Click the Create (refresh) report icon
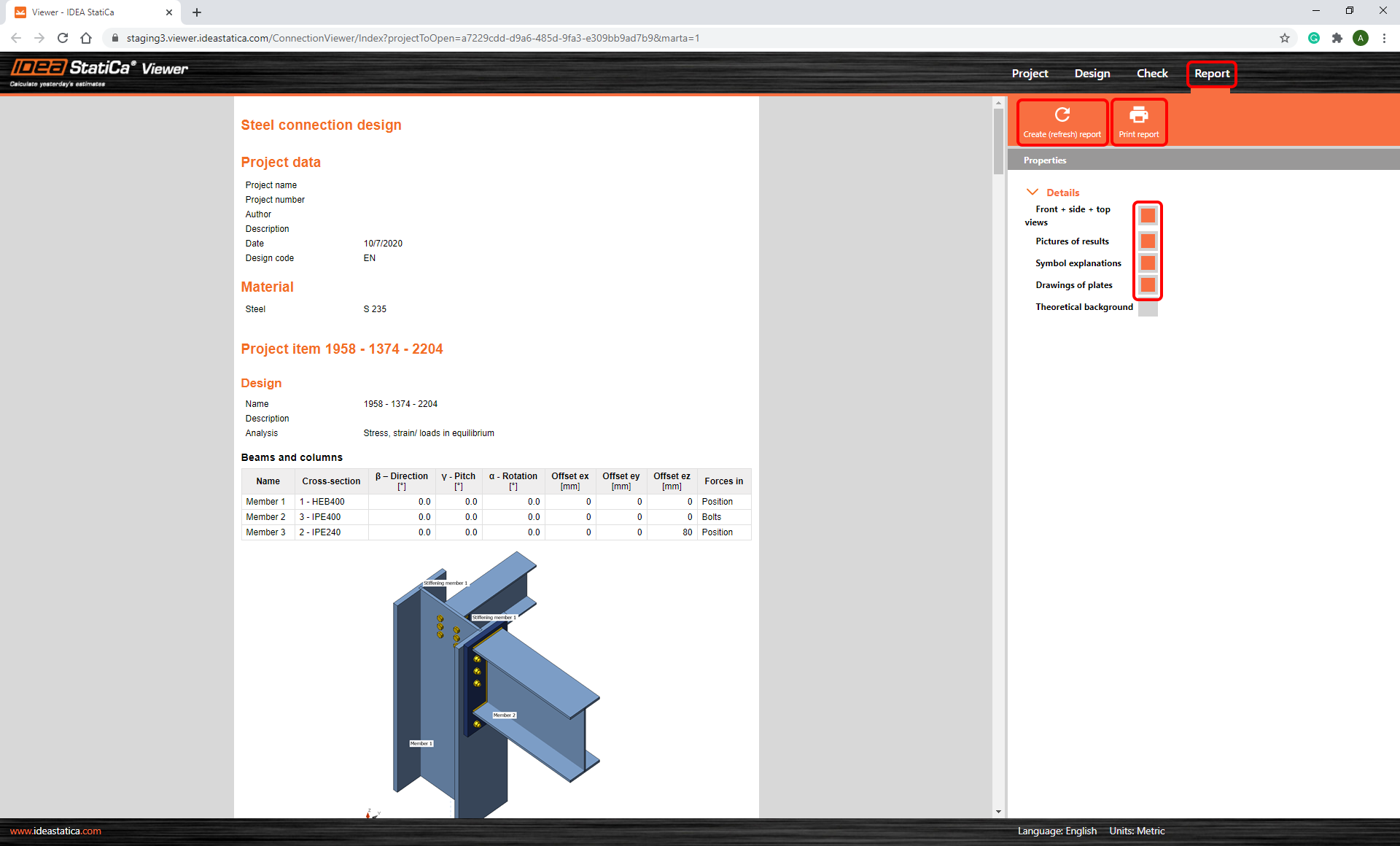Viewport: 1400px width, 846px height. pyautogui.click(x=1062, y=115)
